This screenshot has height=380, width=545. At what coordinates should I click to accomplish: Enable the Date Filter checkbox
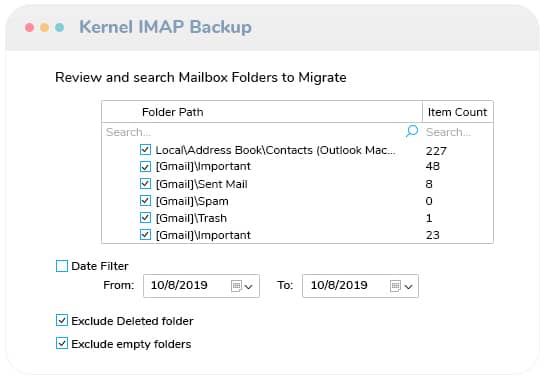point(62,266)
